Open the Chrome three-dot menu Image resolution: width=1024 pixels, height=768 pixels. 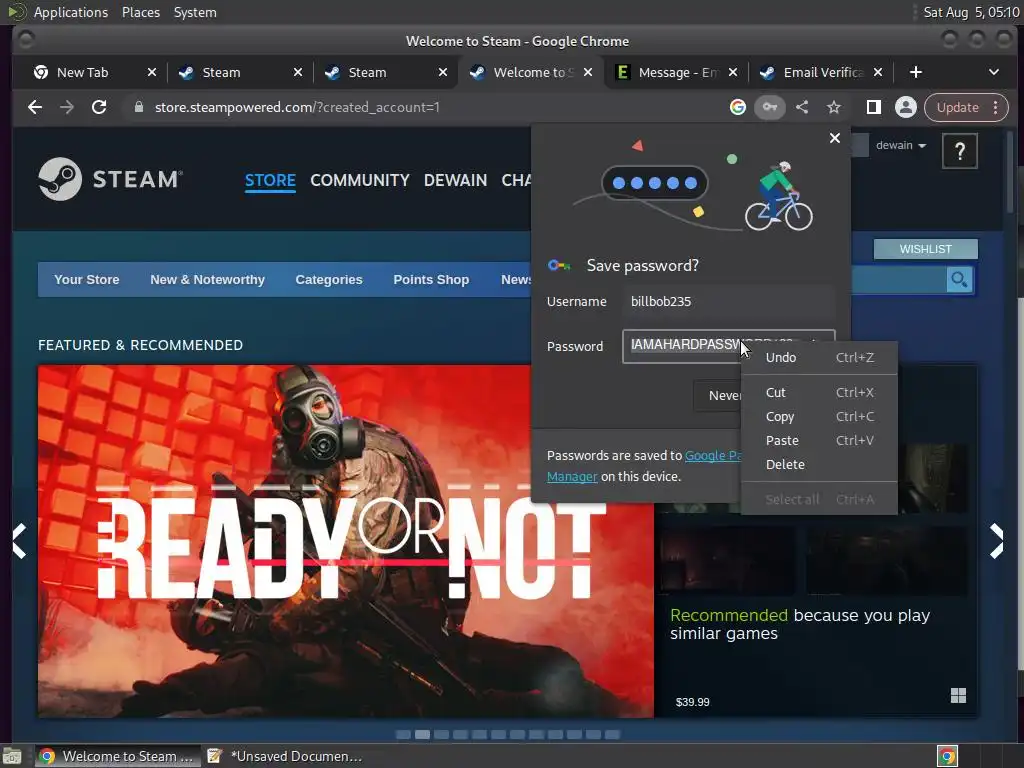[996, 107]
